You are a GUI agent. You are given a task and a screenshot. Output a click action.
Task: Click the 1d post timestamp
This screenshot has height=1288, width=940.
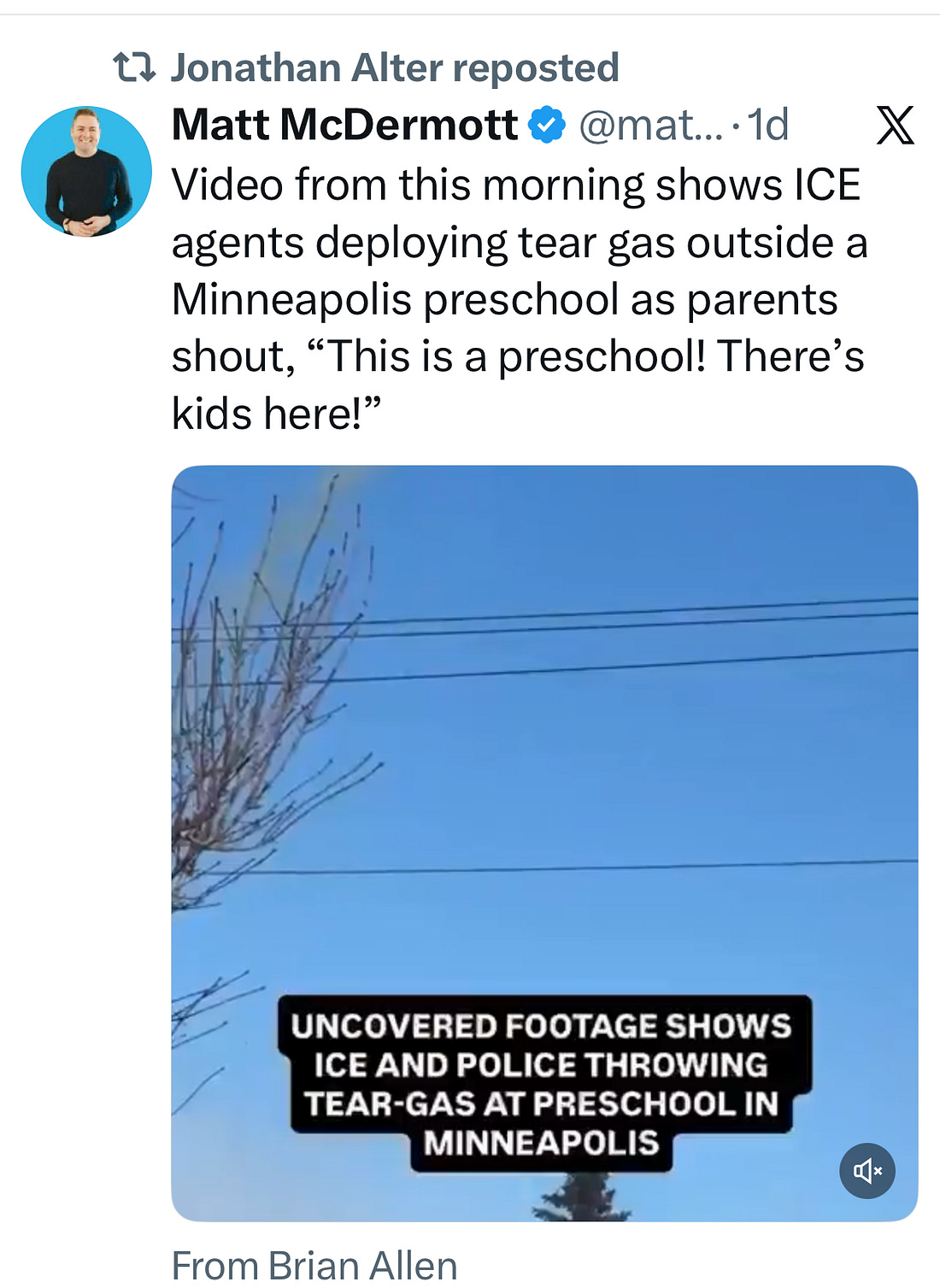tap(768, 126)
